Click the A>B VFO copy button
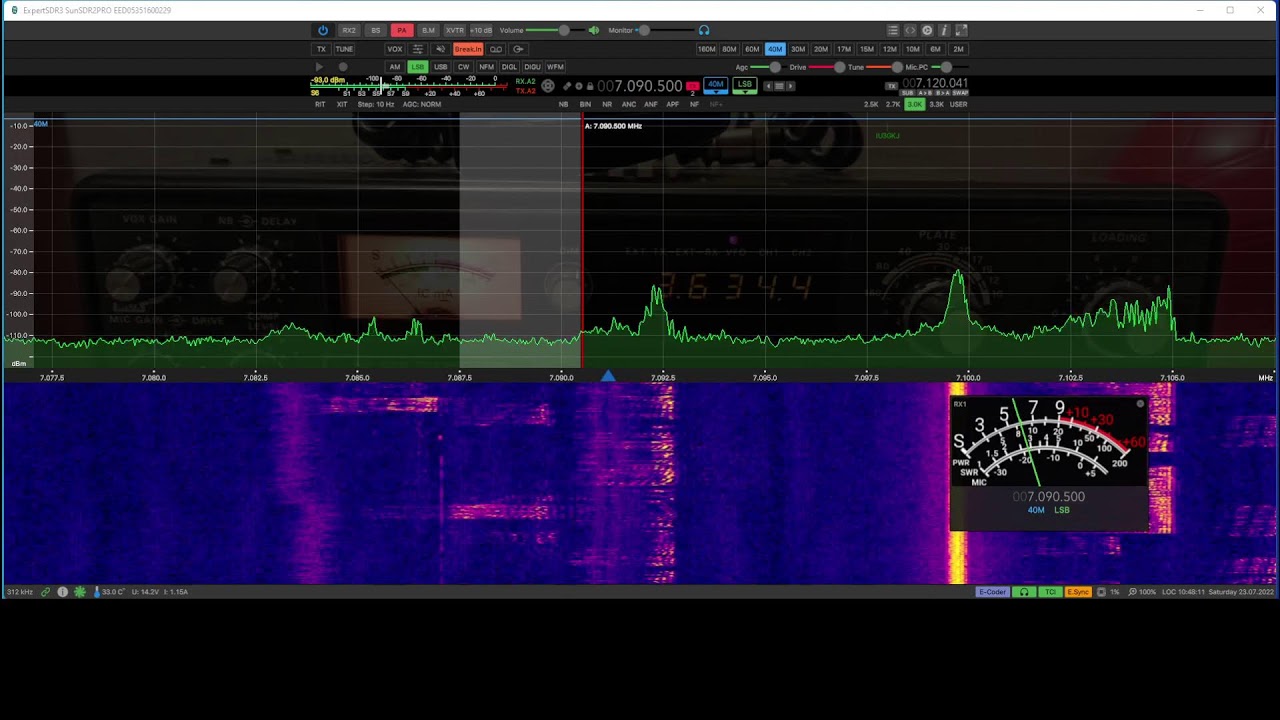Viewport: 1280px width, 720px height. pyautogui.click(x=925, y=93)
